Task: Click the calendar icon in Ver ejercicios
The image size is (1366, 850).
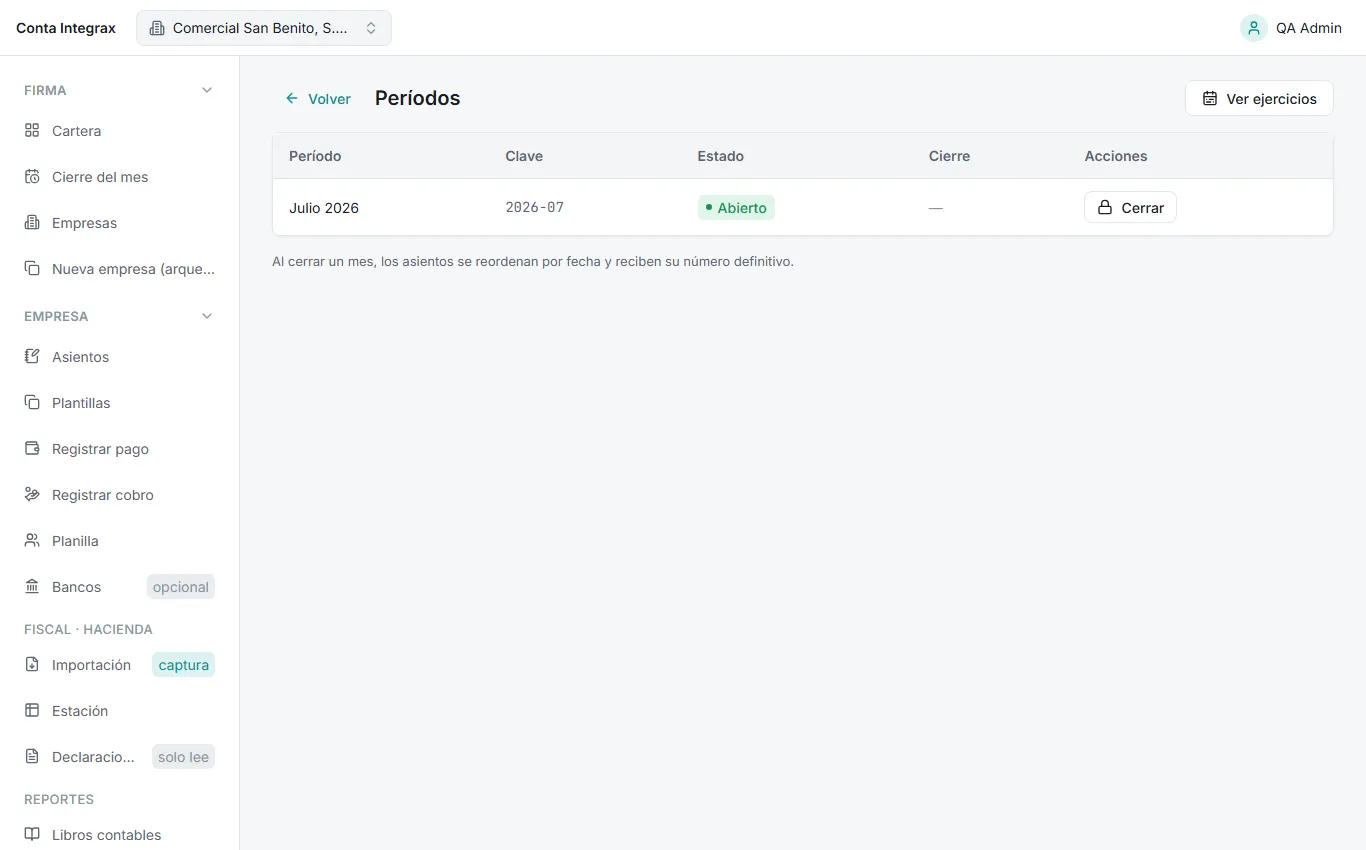Action: pos(1210,98)
